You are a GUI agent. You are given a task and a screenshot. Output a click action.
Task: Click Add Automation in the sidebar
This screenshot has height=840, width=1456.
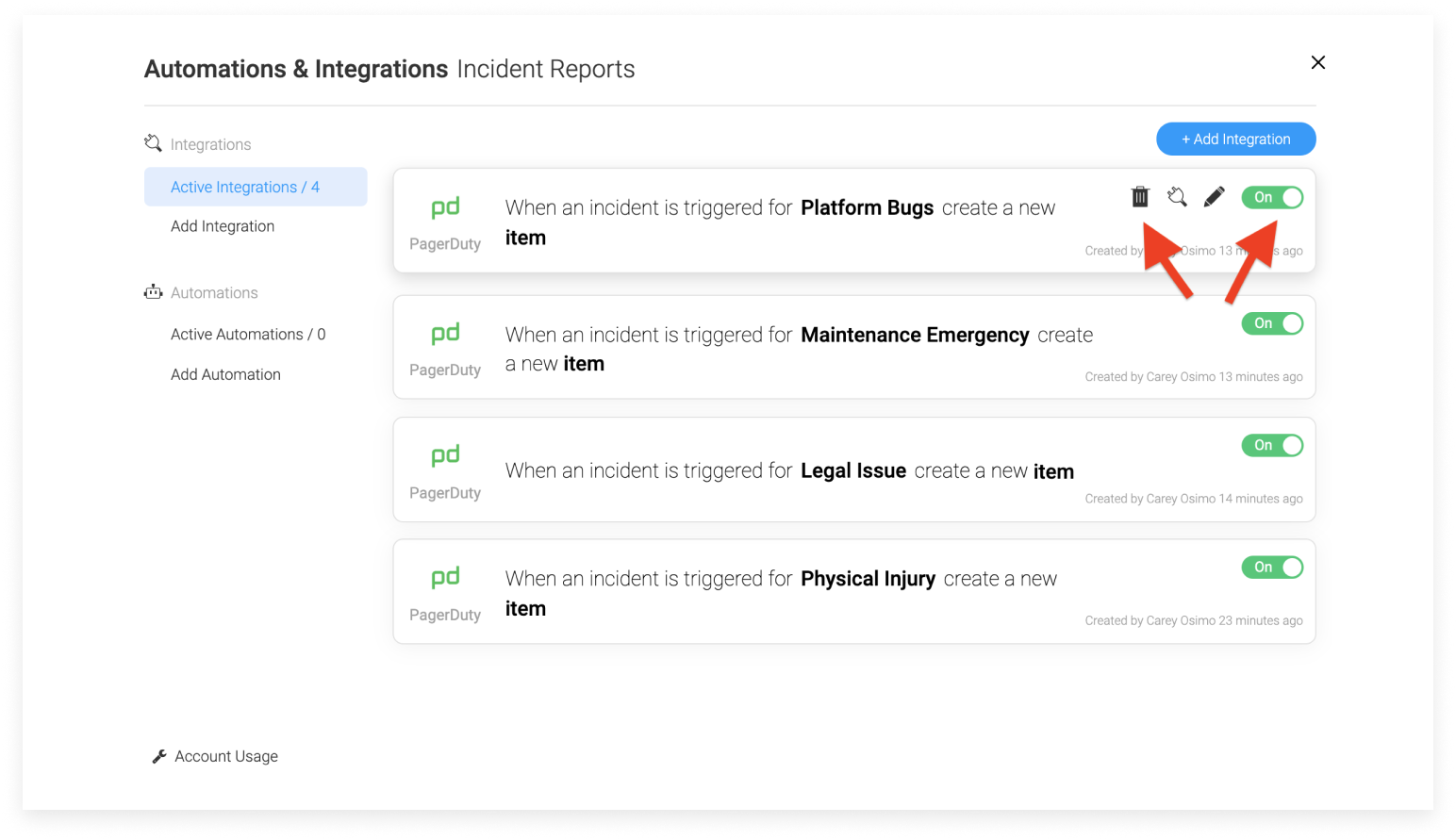click(225, 373)
